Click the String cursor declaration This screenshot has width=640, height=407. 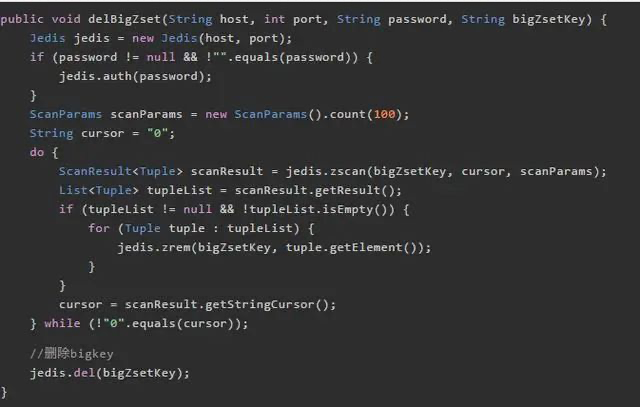tap(76, 133)
